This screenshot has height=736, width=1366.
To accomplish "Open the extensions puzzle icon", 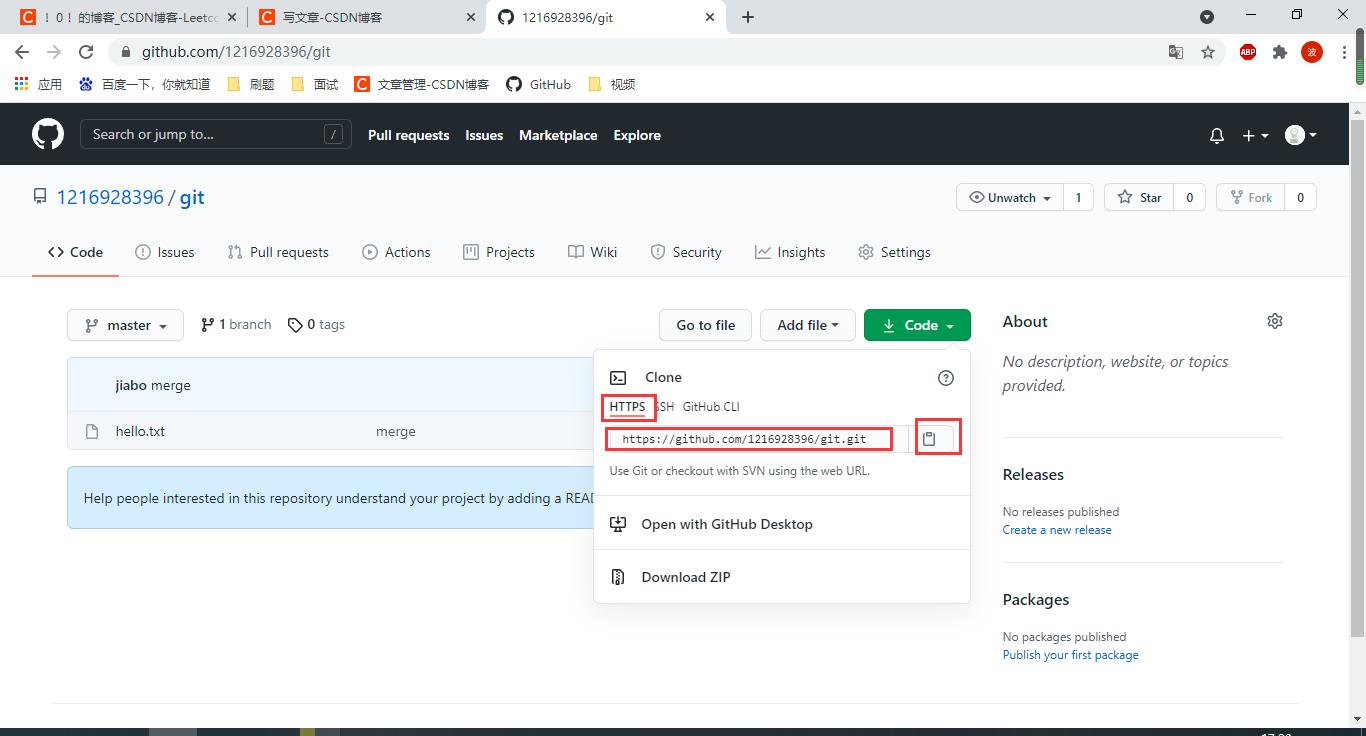I will tap(1279, 52).
